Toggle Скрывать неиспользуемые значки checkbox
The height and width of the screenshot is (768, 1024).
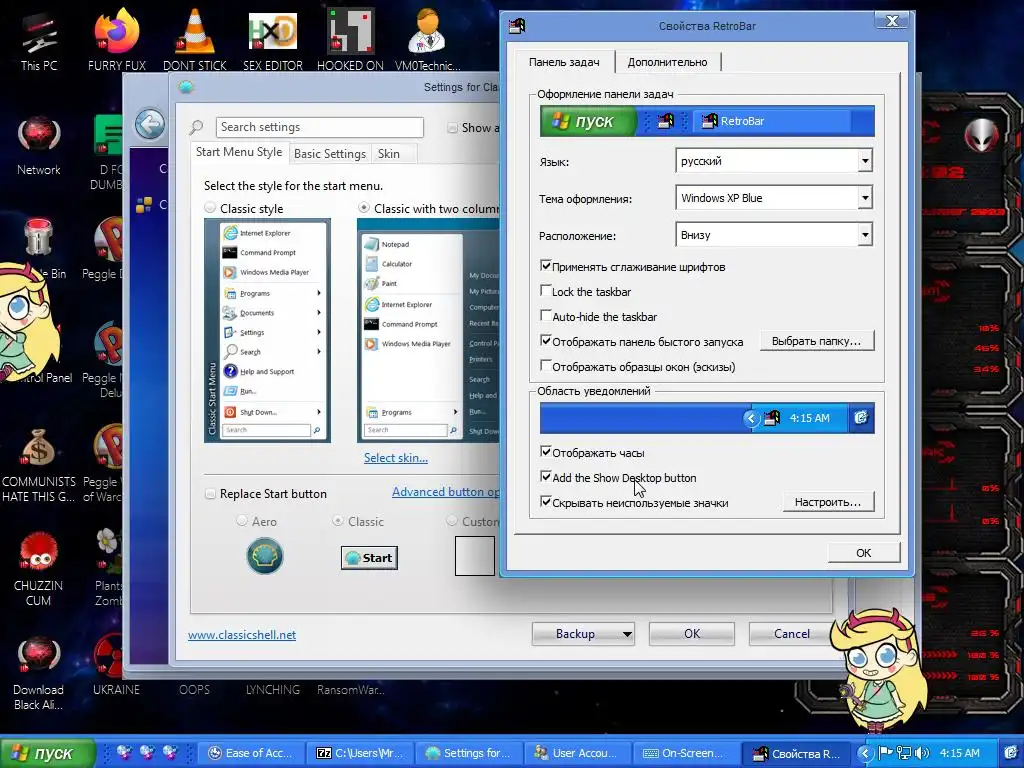(546, 502)
